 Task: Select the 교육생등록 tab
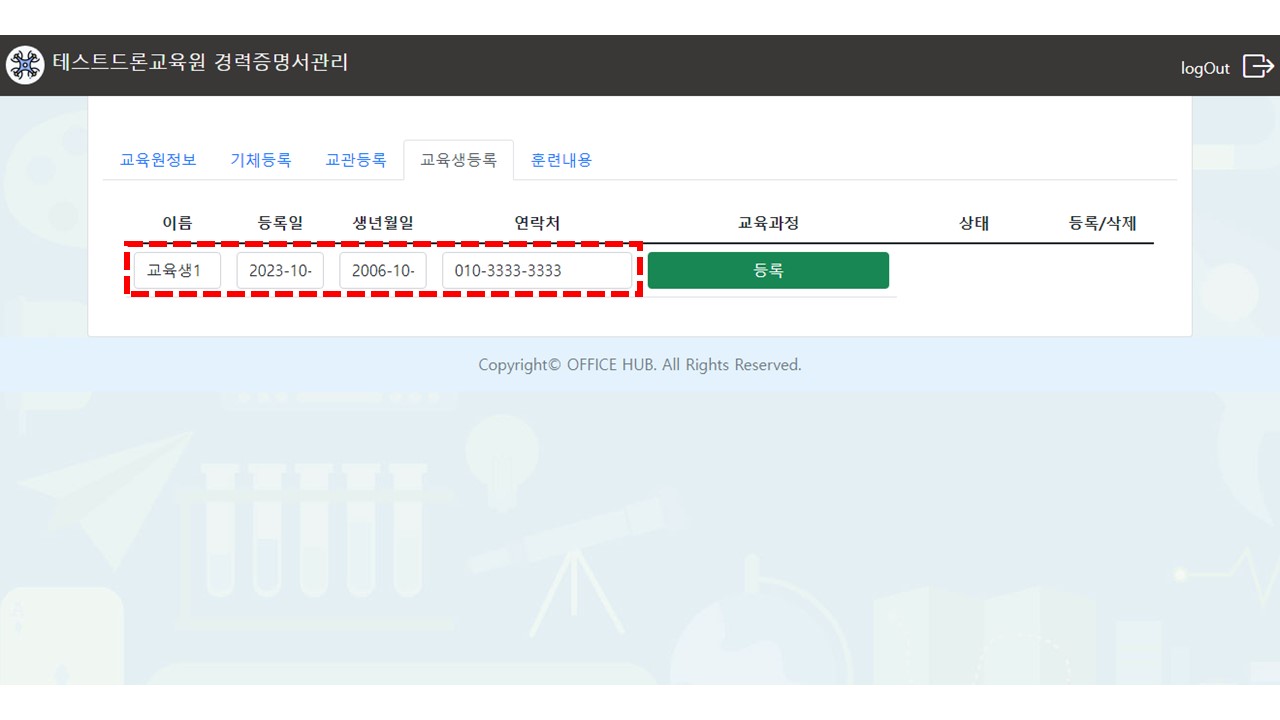pyautogui.click(x=458, y=160)
